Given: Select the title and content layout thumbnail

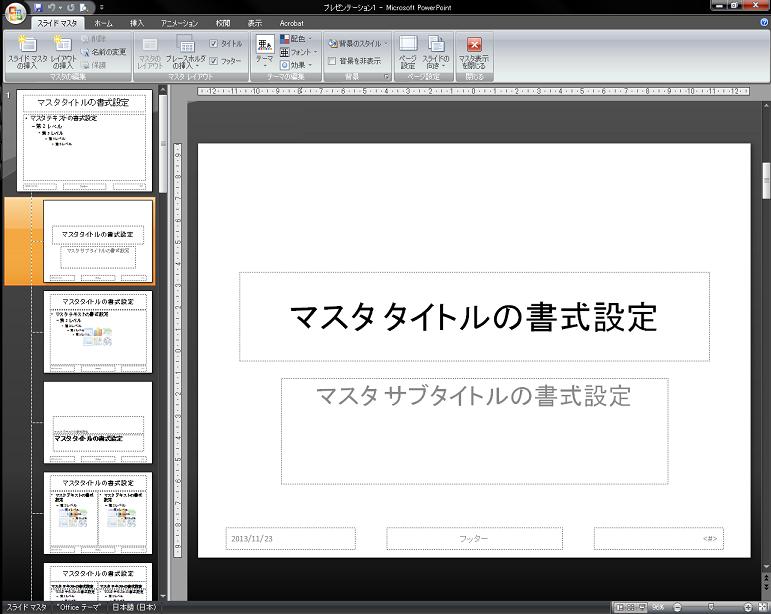Looking at the screenshot, I should pos(98,332).
